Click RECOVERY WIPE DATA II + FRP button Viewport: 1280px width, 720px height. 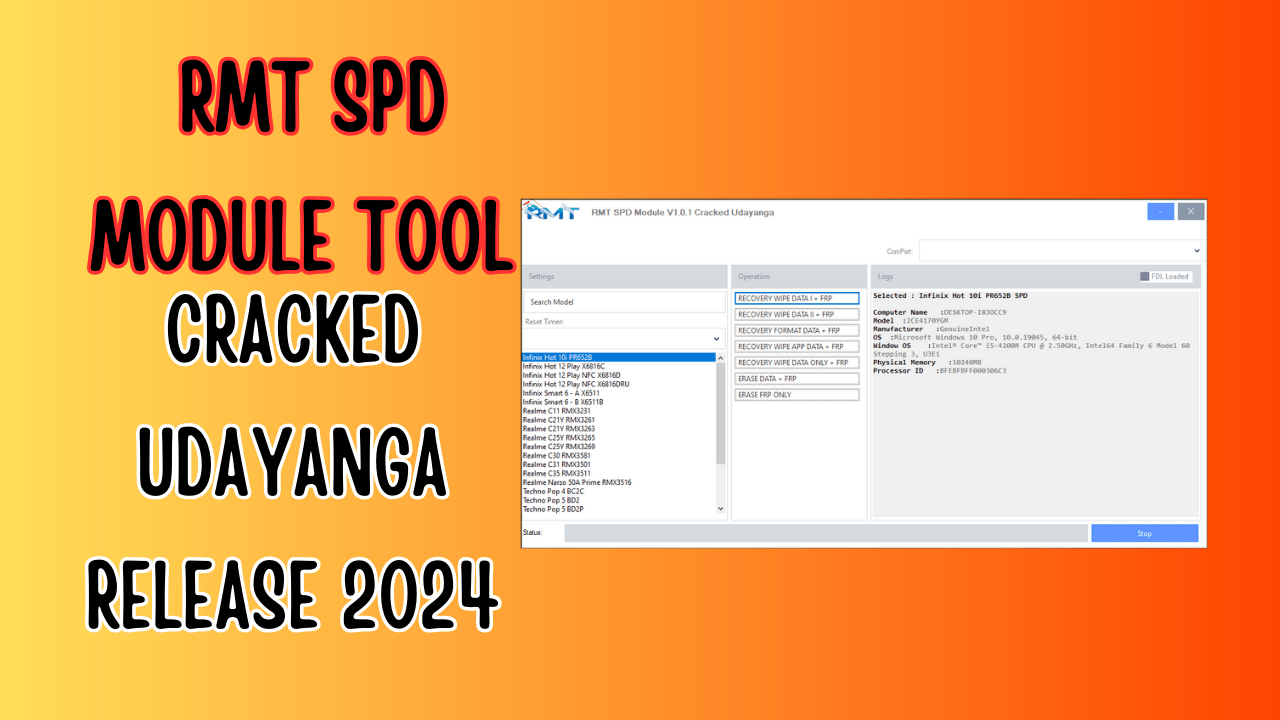point(797,314)
